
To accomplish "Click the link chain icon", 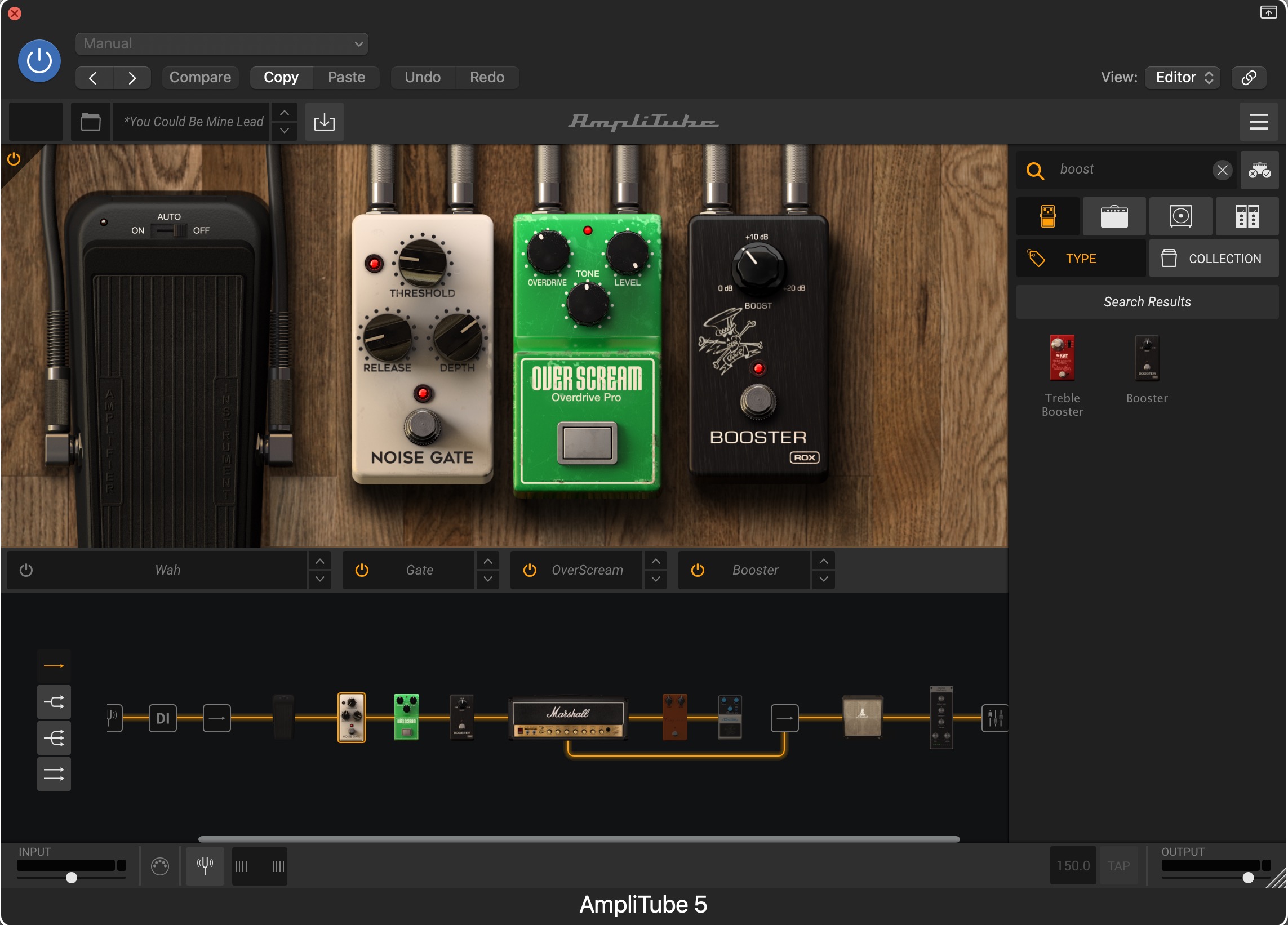I will pyautogui.click(x=1249, y=77).
